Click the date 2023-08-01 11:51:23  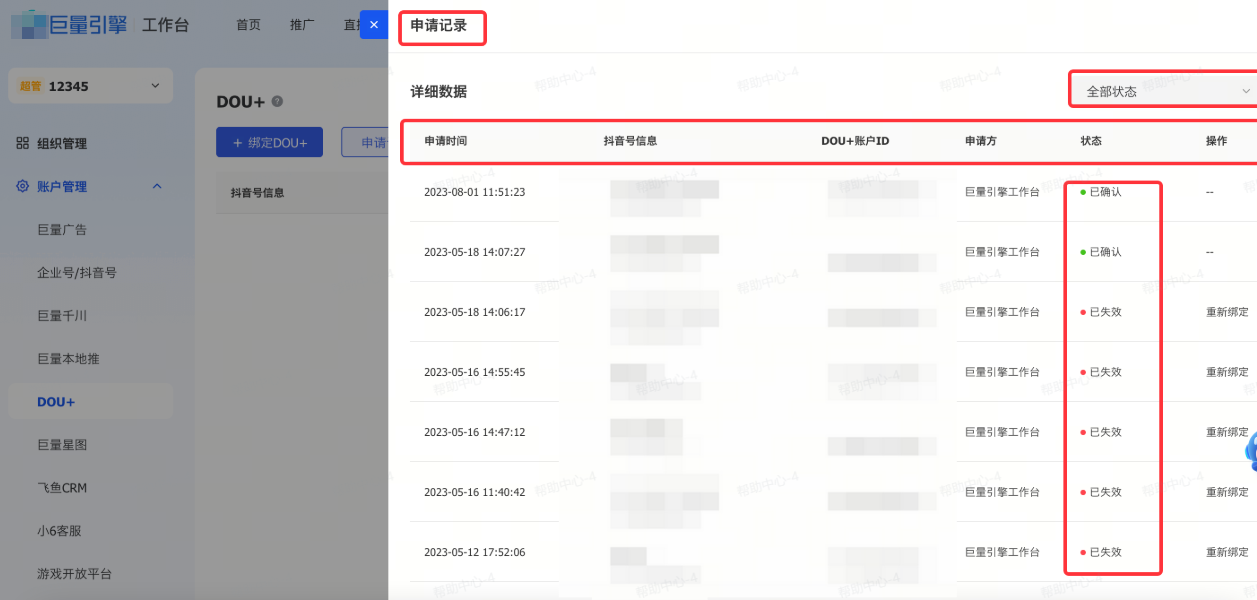[x=474, y=192]
